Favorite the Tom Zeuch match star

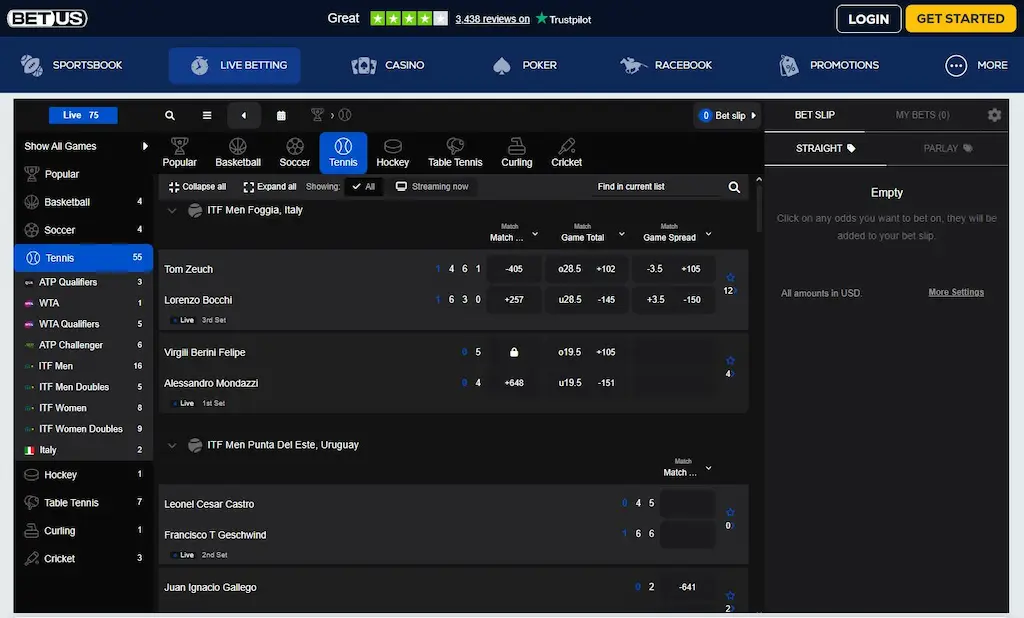[730, 278]
